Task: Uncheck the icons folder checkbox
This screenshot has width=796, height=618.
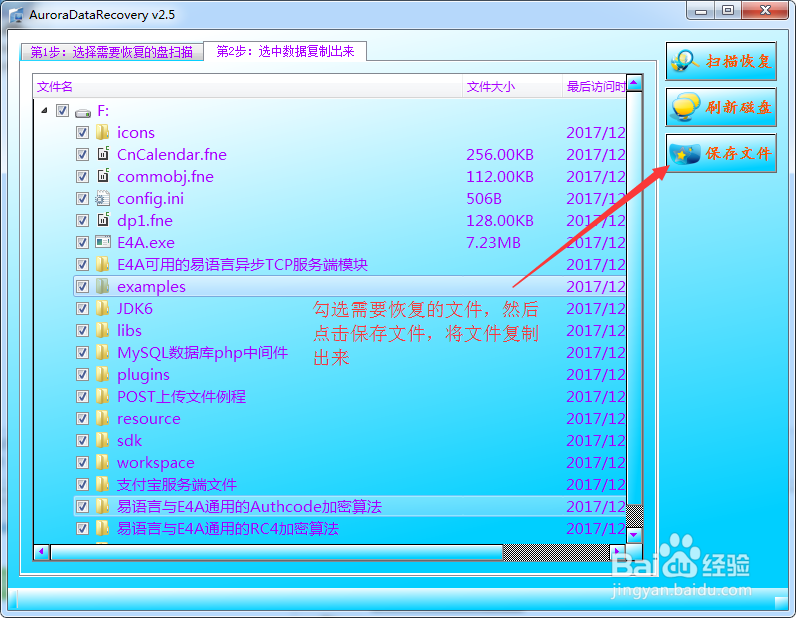Action: pos(82,133)
